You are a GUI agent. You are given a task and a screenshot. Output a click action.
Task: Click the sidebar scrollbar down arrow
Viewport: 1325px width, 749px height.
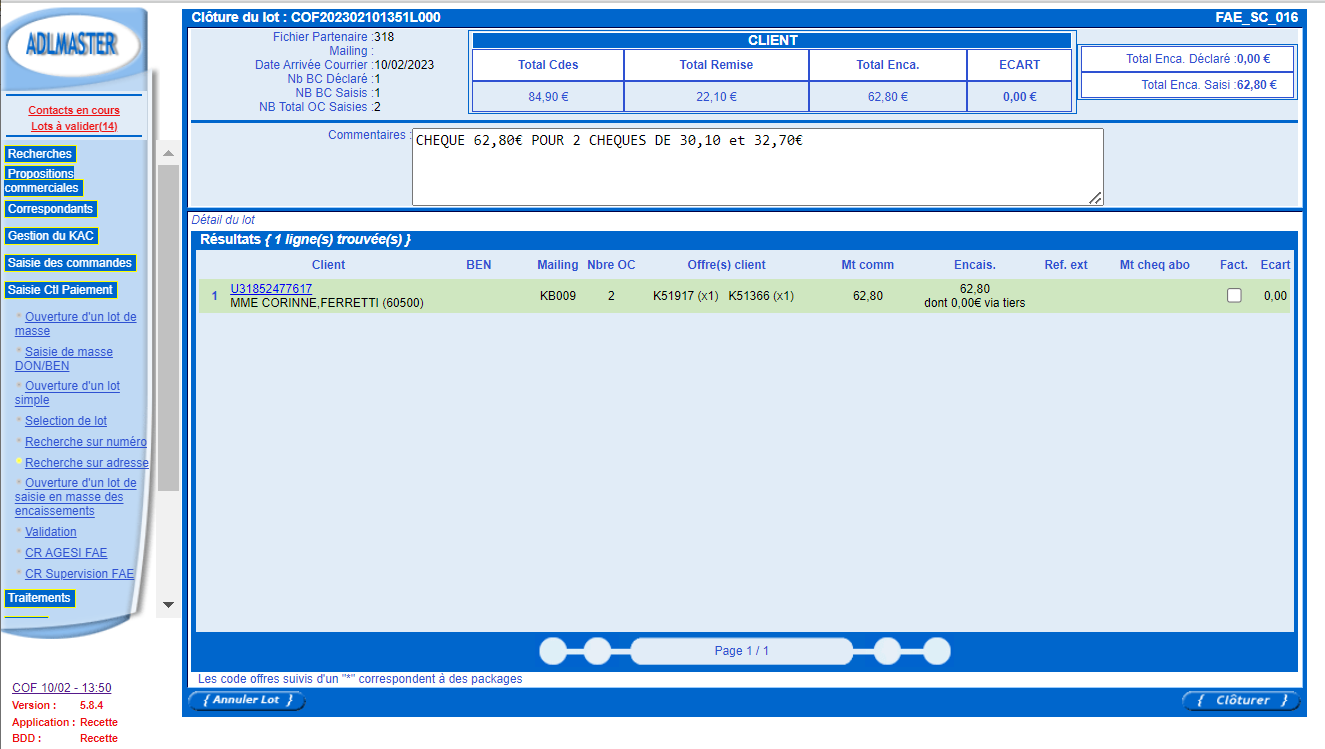click(x=168, y=605)
